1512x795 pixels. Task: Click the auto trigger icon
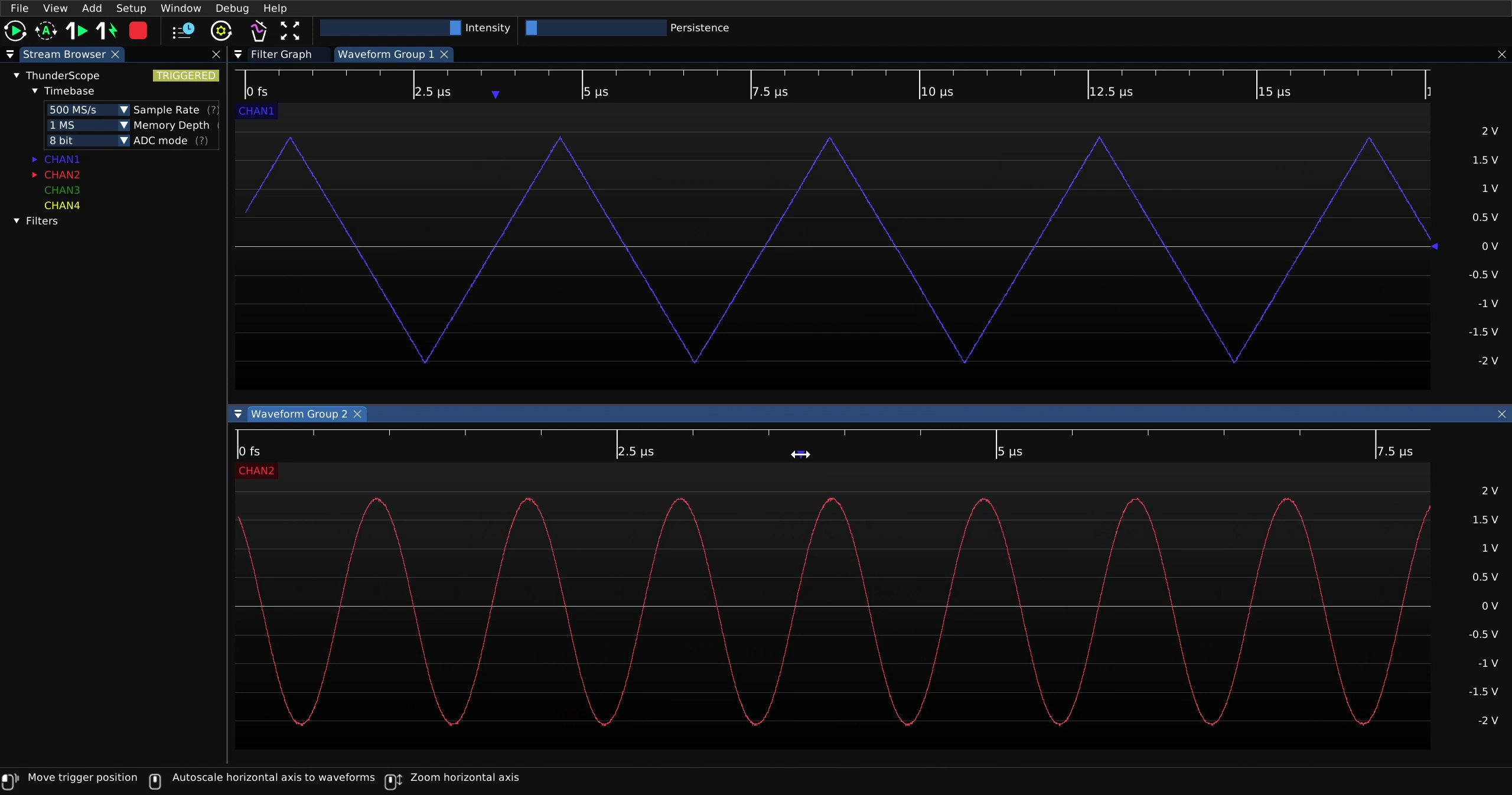coord(46,31)
